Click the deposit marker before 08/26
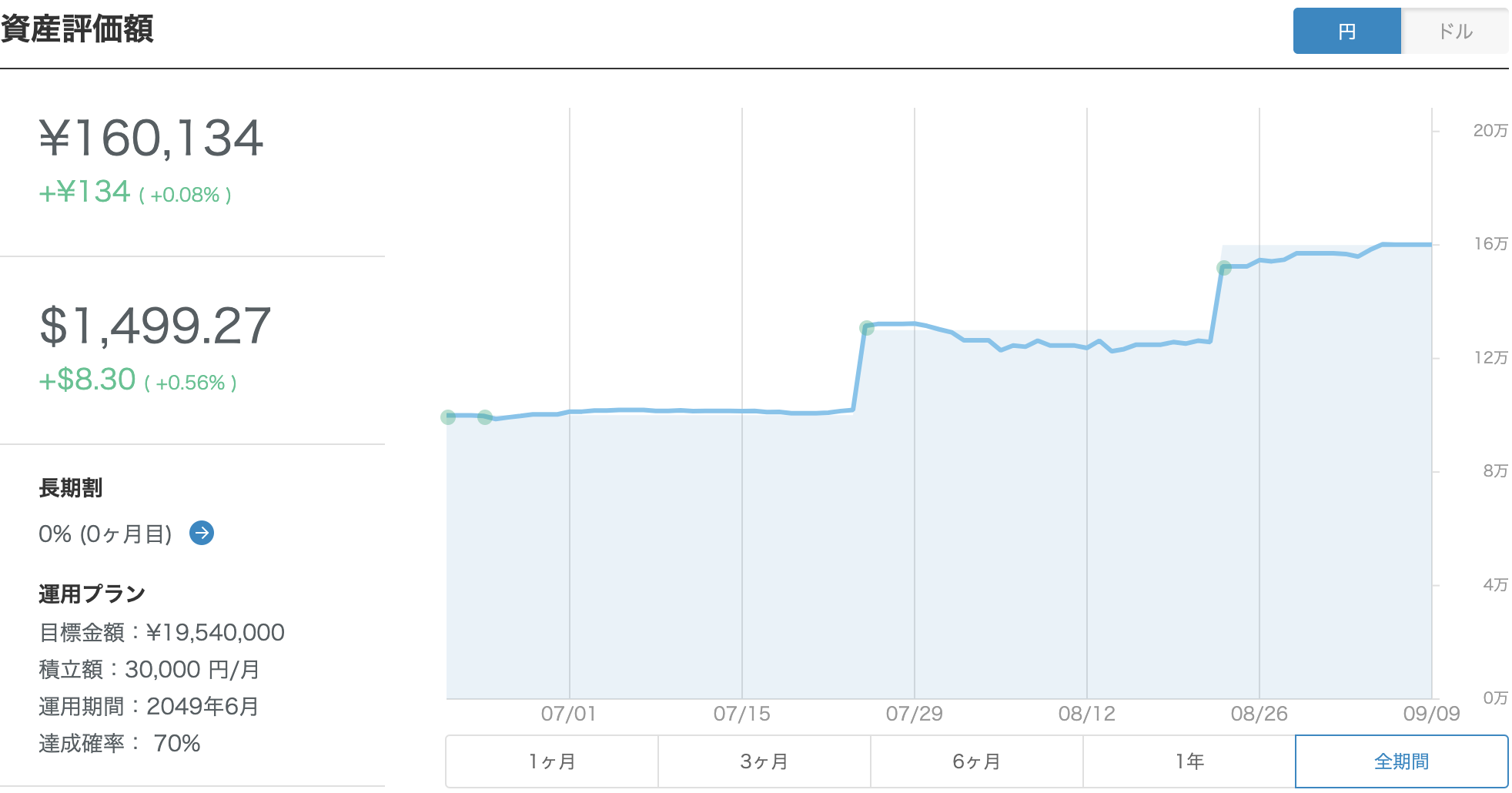Viewport: 1512px width, 793px height. point(1224,268)
